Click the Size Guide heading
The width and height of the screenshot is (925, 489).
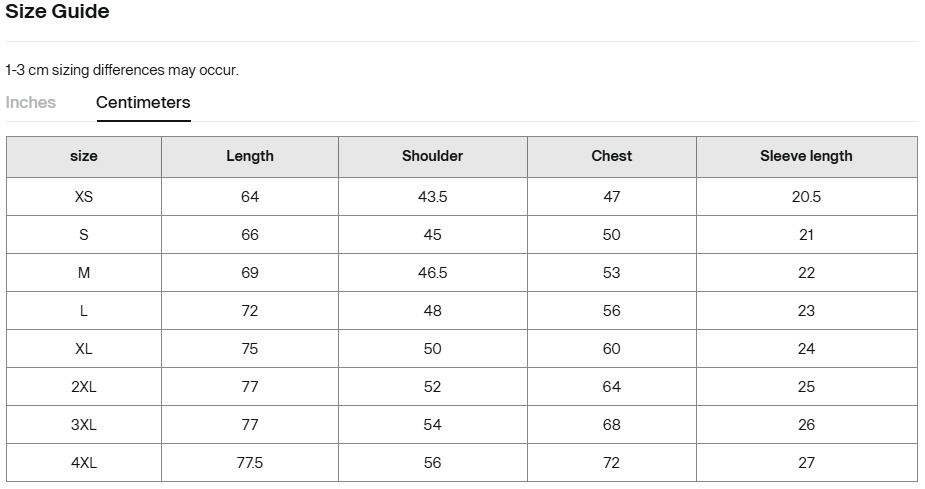pyautogui.click(x=57, y=11)
